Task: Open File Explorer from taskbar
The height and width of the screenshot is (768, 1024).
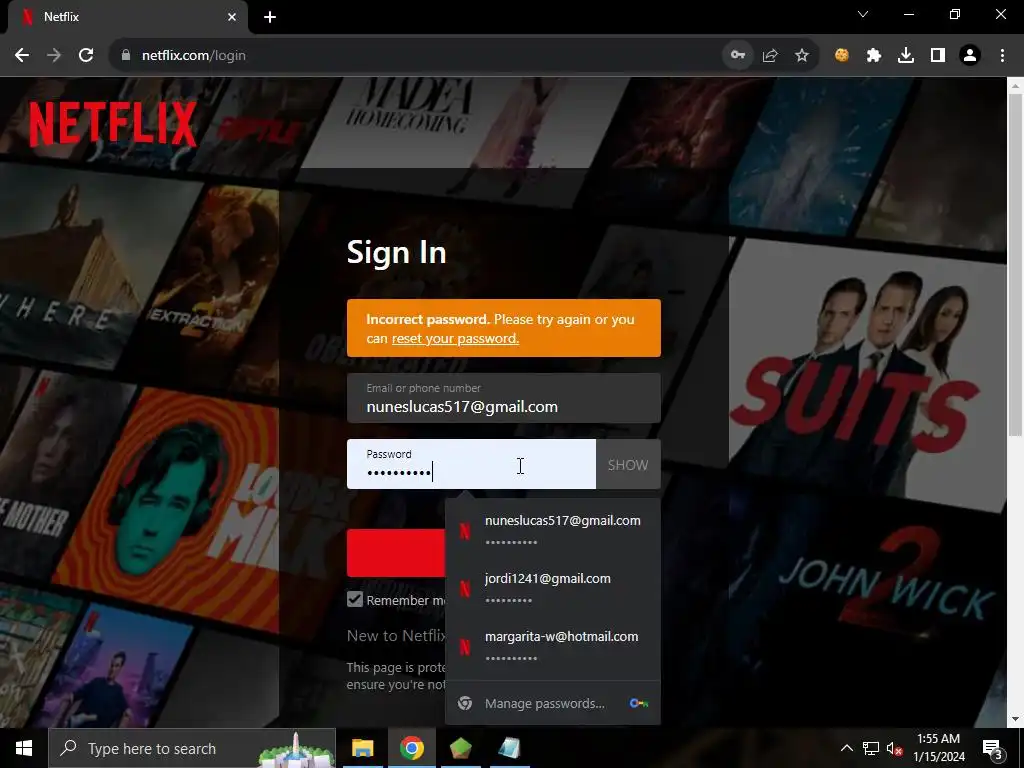Action: (x=362, y=748)
